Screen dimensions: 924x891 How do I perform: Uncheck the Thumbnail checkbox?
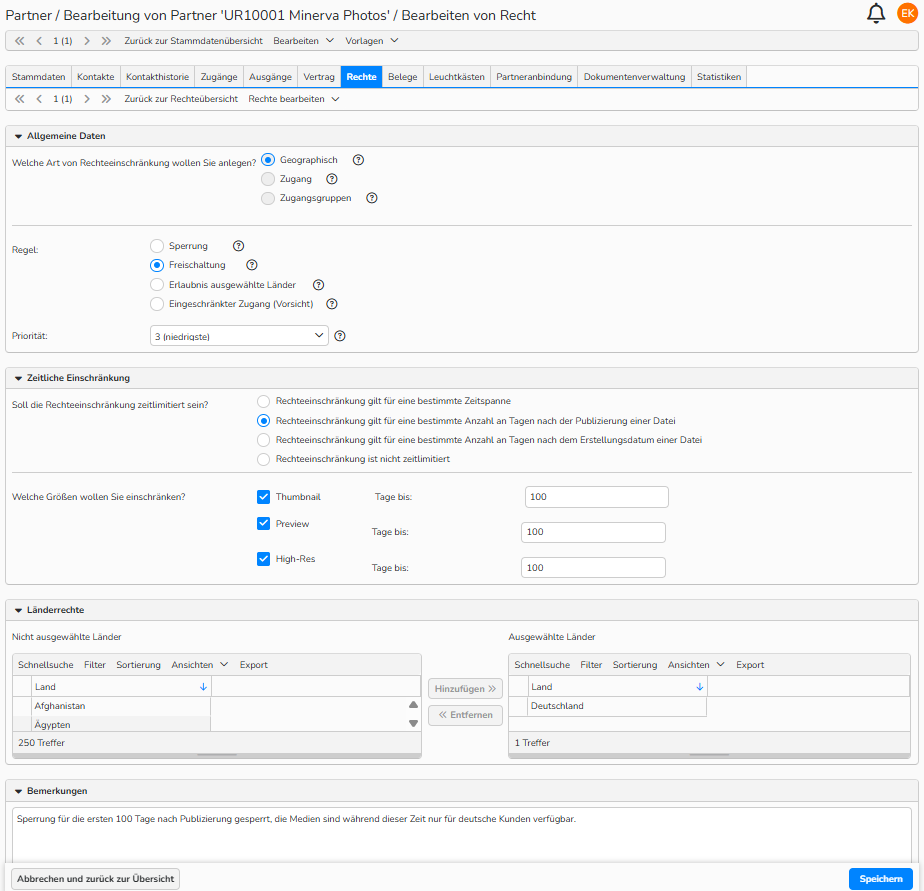(x=263, y=497)
